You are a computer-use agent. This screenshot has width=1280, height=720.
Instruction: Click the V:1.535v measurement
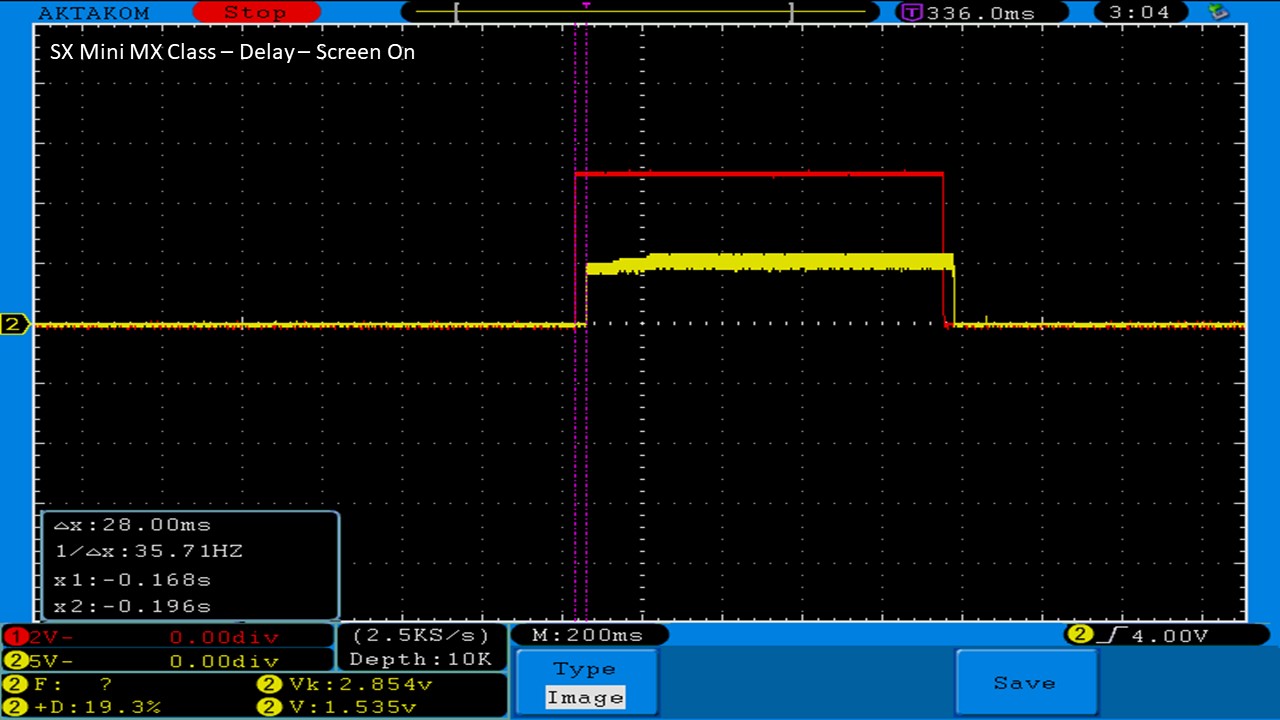point(337,707)
